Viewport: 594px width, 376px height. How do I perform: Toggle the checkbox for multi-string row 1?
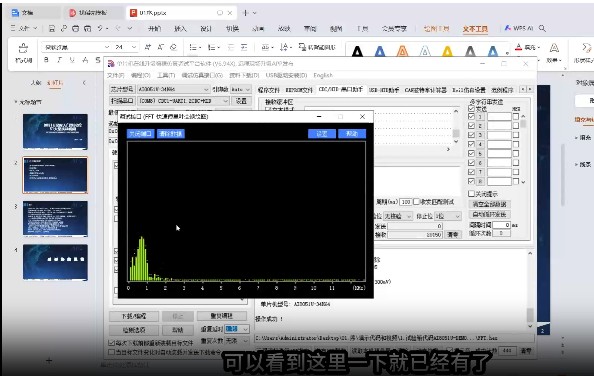coord(471,117)
